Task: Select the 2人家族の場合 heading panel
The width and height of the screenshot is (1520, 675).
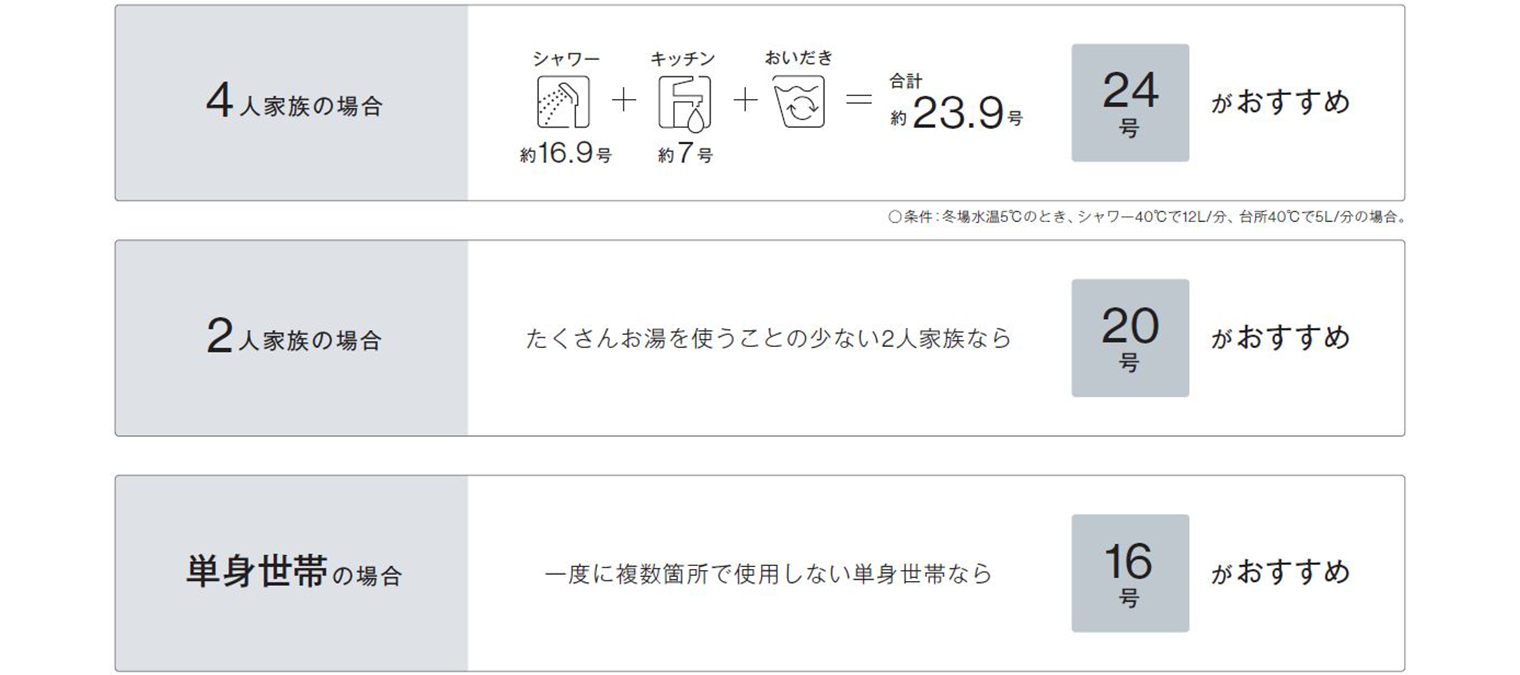Action: click(292, 338)
